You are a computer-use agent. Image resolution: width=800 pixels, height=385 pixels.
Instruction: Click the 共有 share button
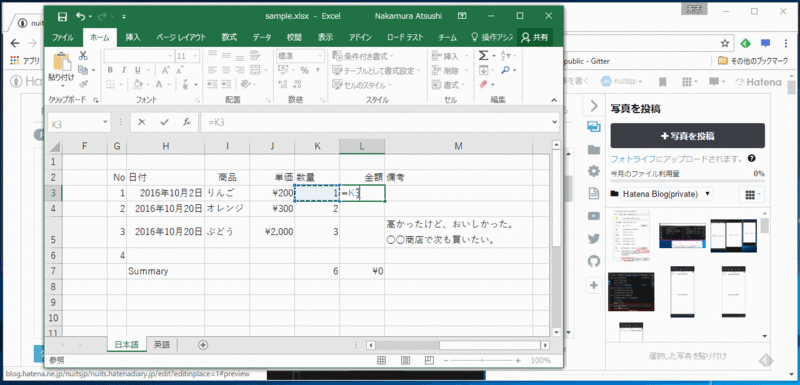(535, 37)
